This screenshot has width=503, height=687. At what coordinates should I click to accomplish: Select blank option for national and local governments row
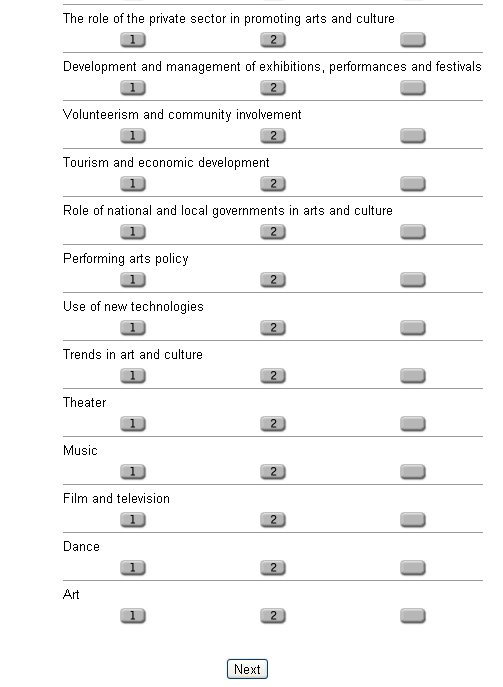tap(413, 232)
